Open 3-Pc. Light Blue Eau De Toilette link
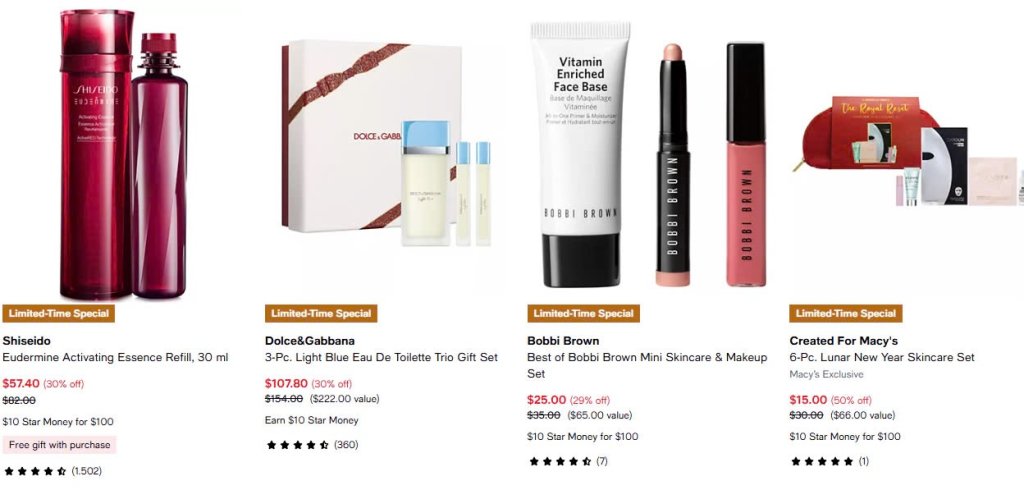 (x=381, y=357)
